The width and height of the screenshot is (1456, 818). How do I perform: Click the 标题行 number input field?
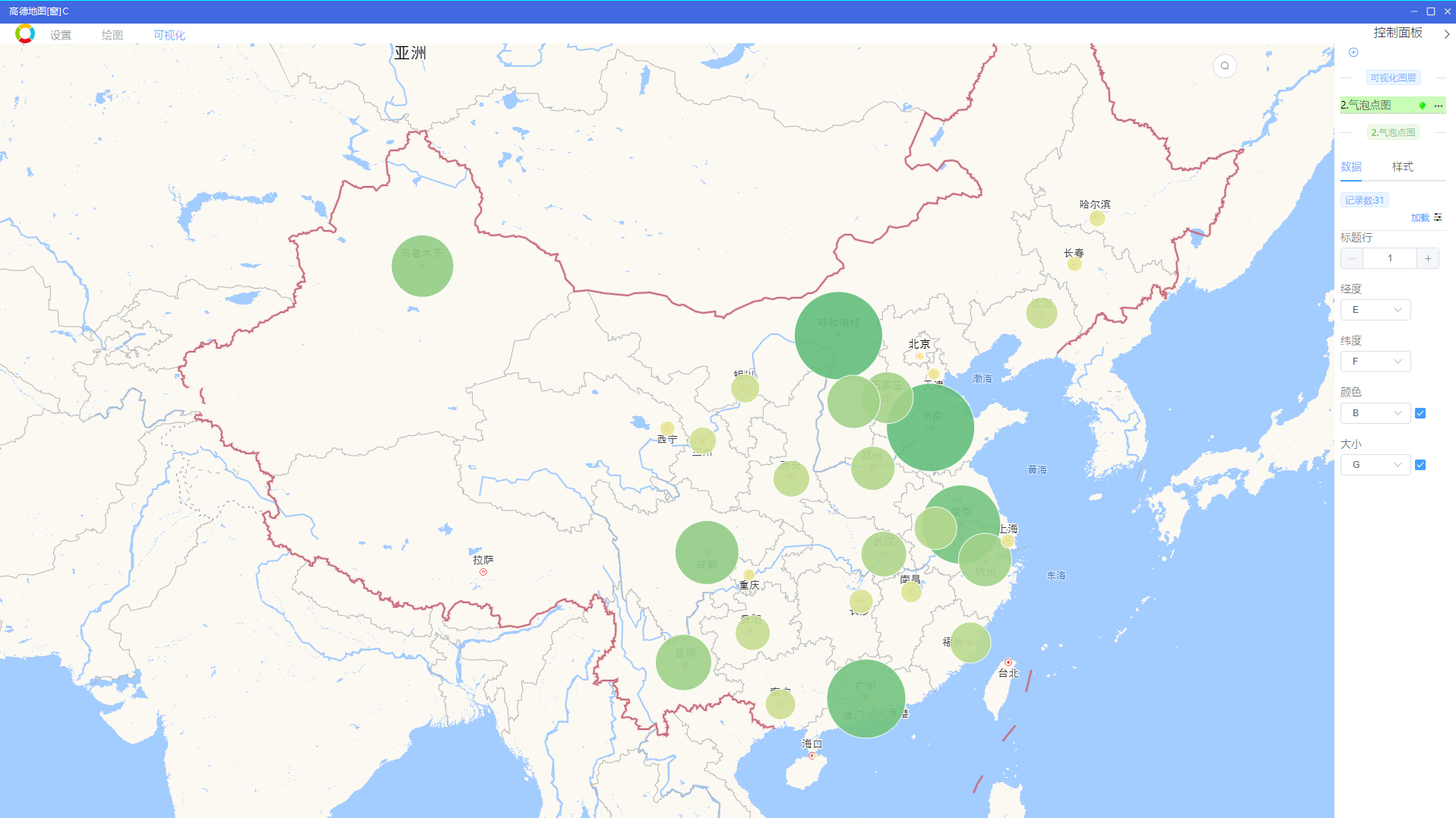(1390, 258)
